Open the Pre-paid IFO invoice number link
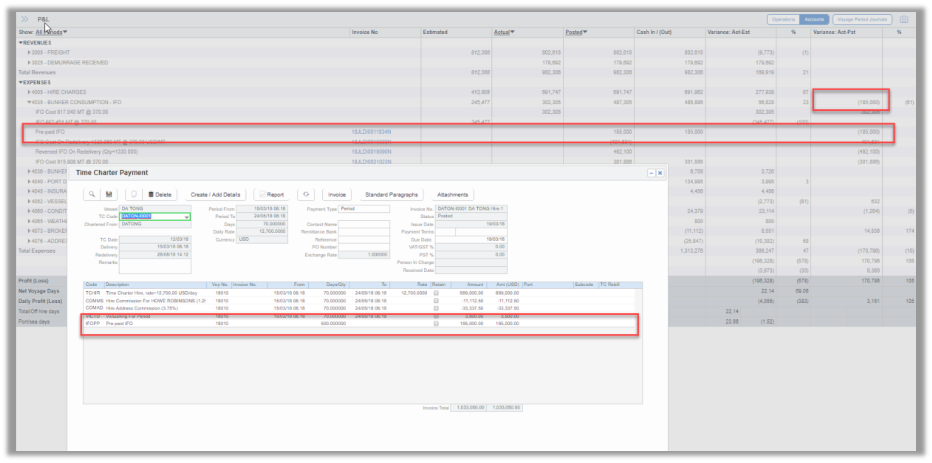Image resolution: width=932 pixels, height=463 pixels. 372,131
